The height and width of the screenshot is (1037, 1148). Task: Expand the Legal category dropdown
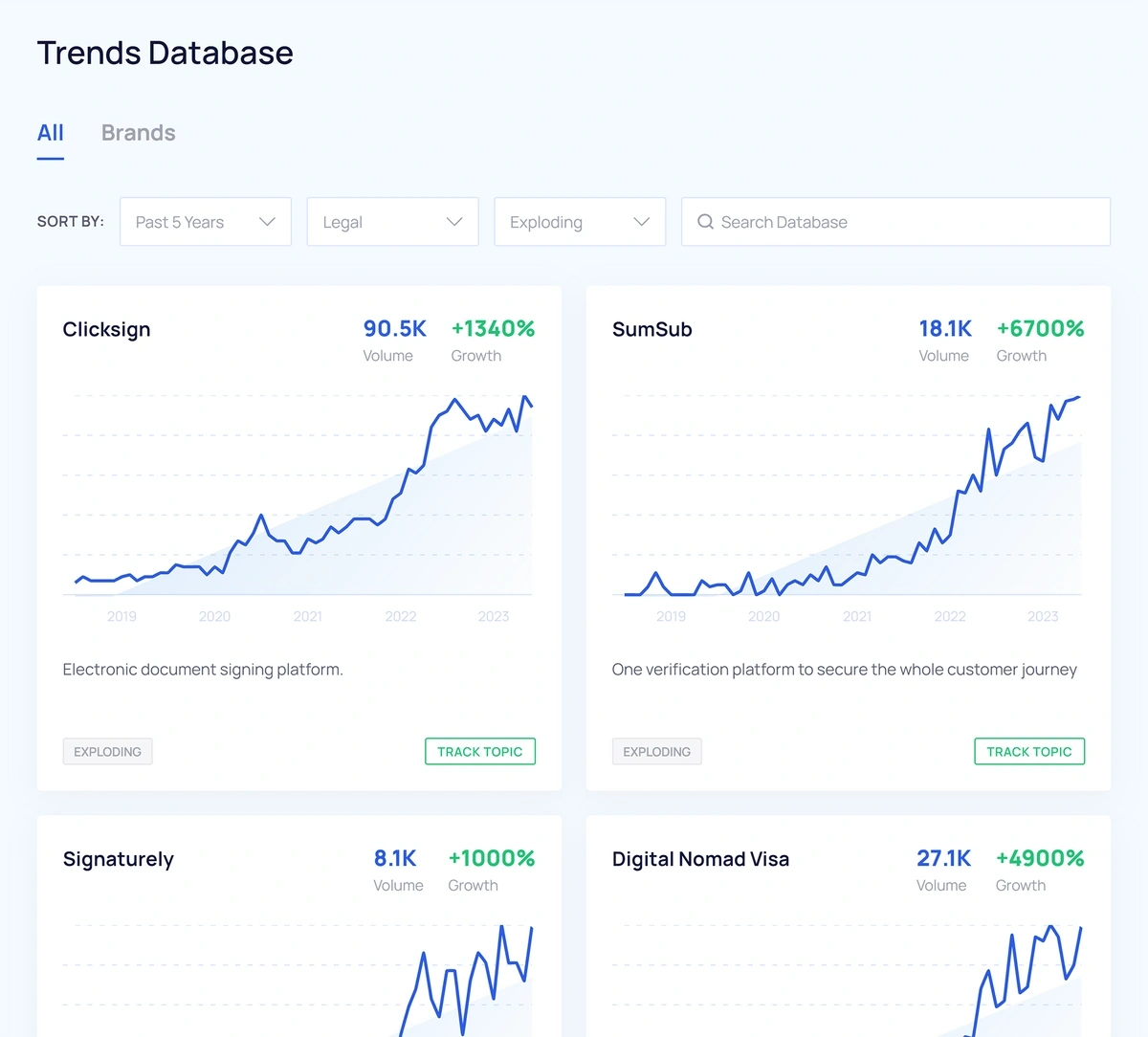(x=392, y=222)
